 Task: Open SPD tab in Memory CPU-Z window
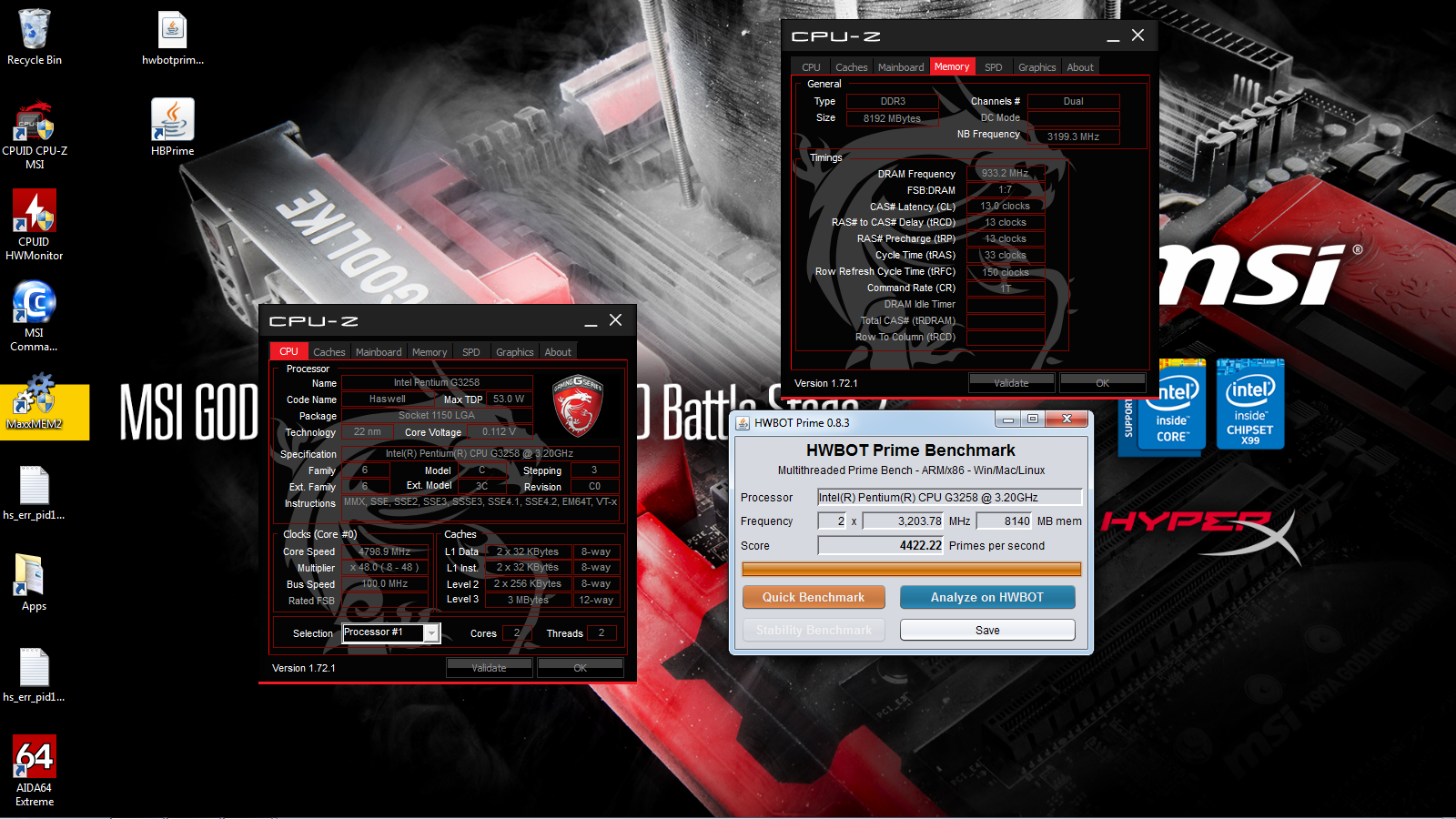coord(994,67)
